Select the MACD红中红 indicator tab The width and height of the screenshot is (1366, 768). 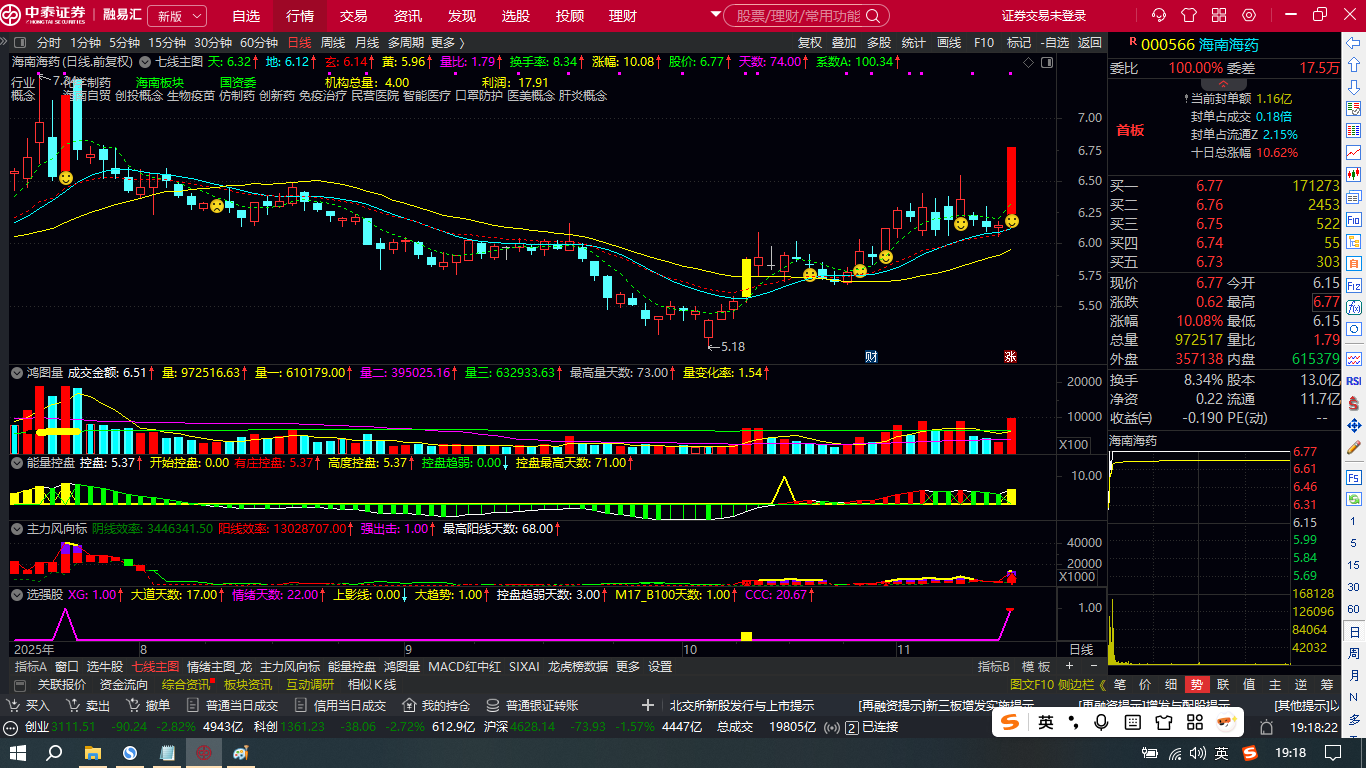tap(465, 666)
